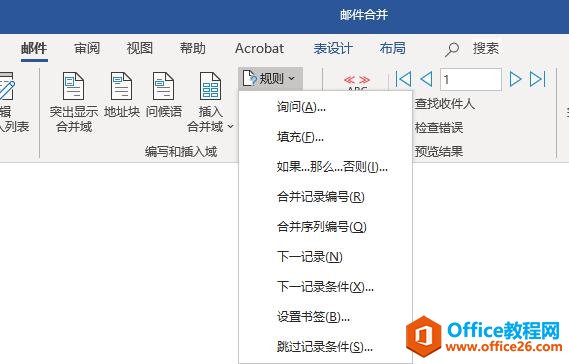Select 合并记录编号(R) menu item
Screen dimensions: 569x364
point(326,197)
